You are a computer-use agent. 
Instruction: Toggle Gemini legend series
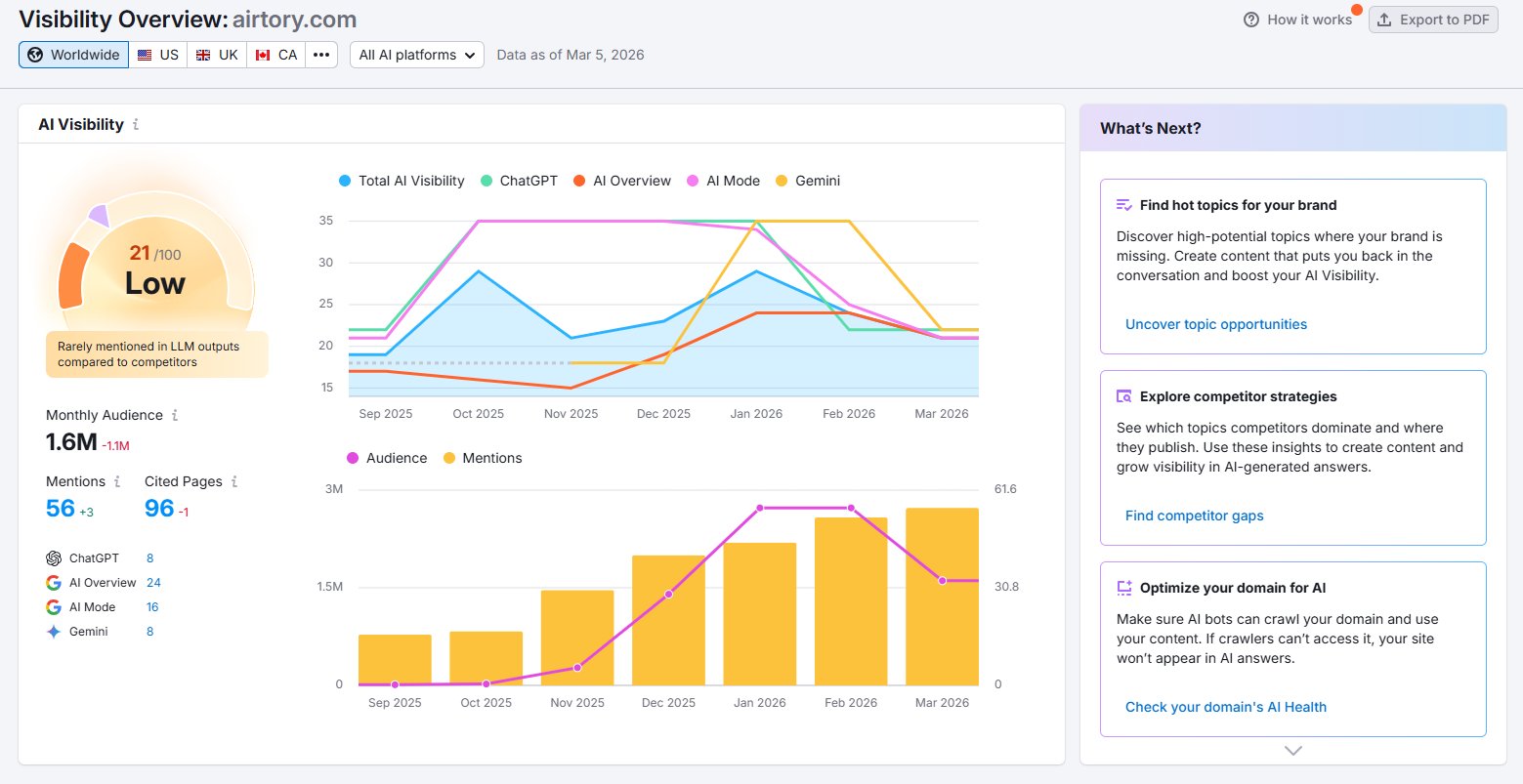pyautogui.click(x=808, y=181)
